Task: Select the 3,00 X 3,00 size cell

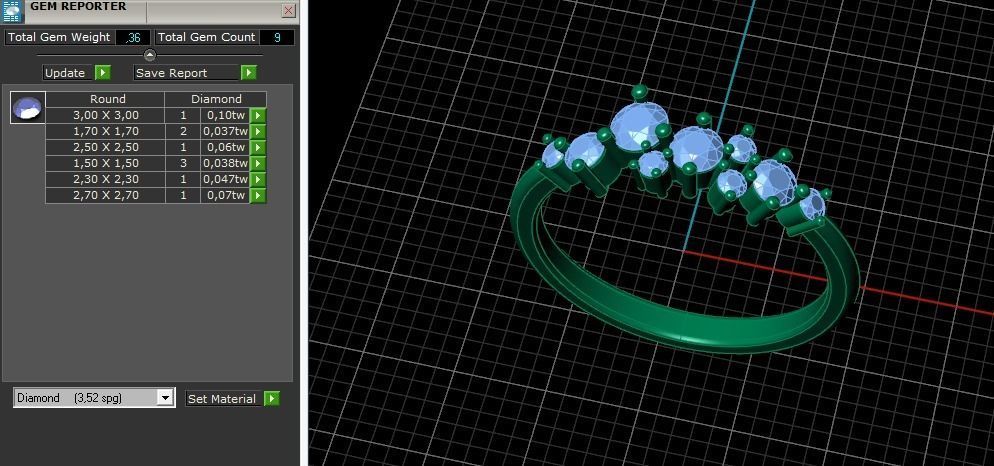Action: (105, 115)
